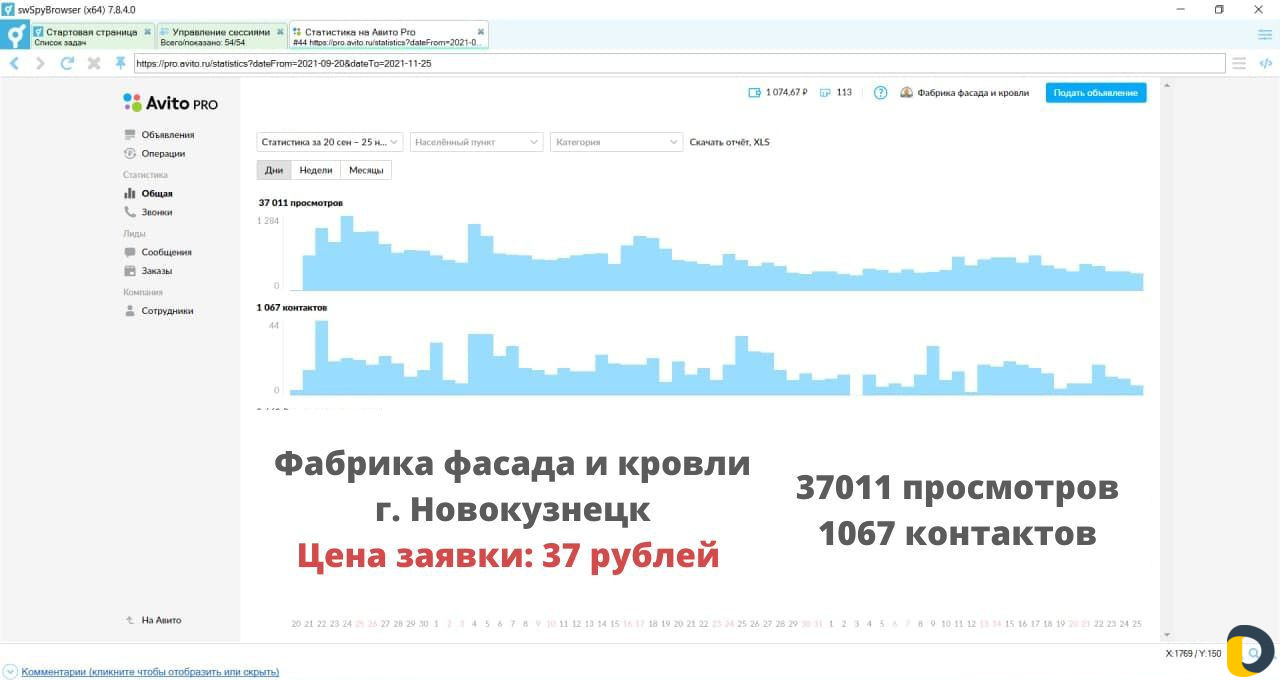This screenshot has width=1280, height=680.
Task: Switch to the Стартовая страница tab
Action: point(92,36)
